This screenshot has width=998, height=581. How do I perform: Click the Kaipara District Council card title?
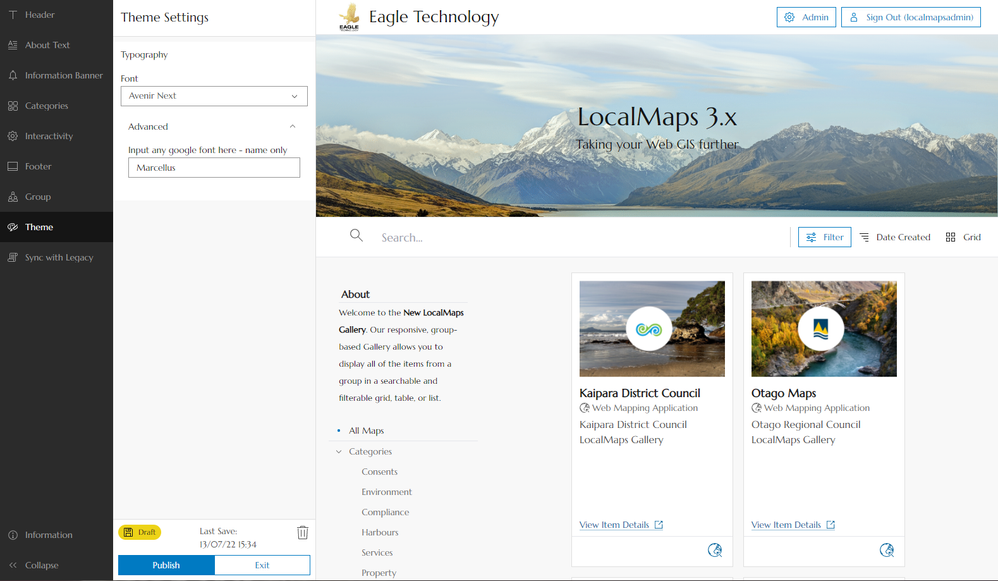[x=640, y=393]
